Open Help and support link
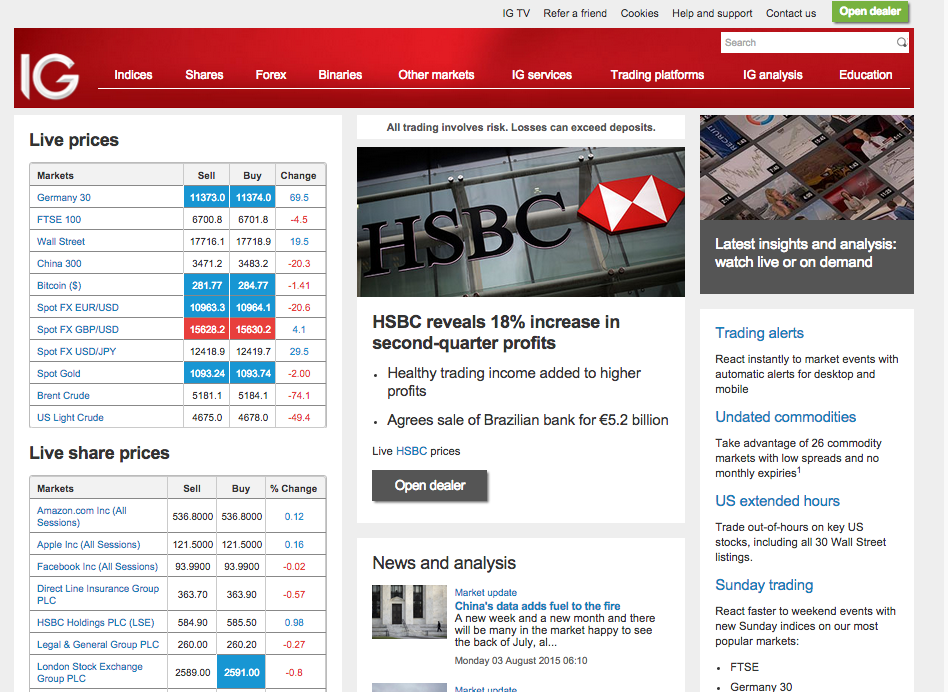The width and height of the screenshot is (948, 692). tap(712, 13)
